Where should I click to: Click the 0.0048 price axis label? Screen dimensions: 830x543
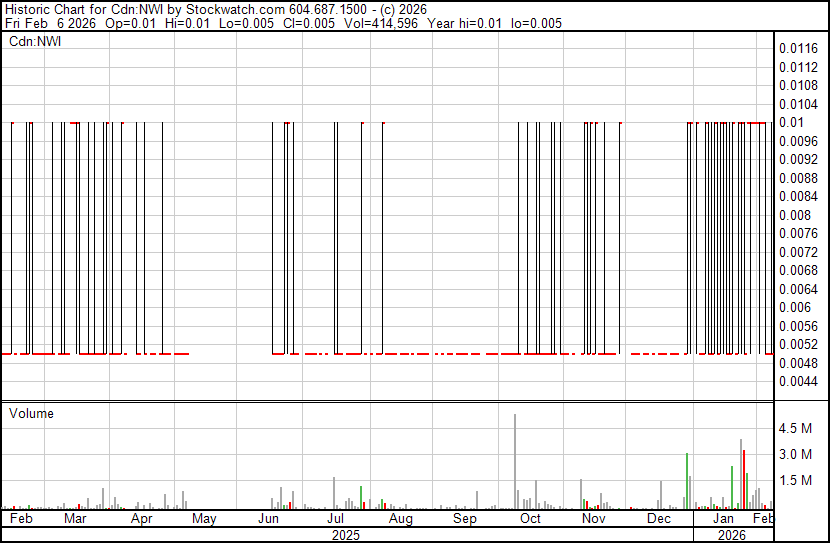pyautogui.click(x=798, y=363)
